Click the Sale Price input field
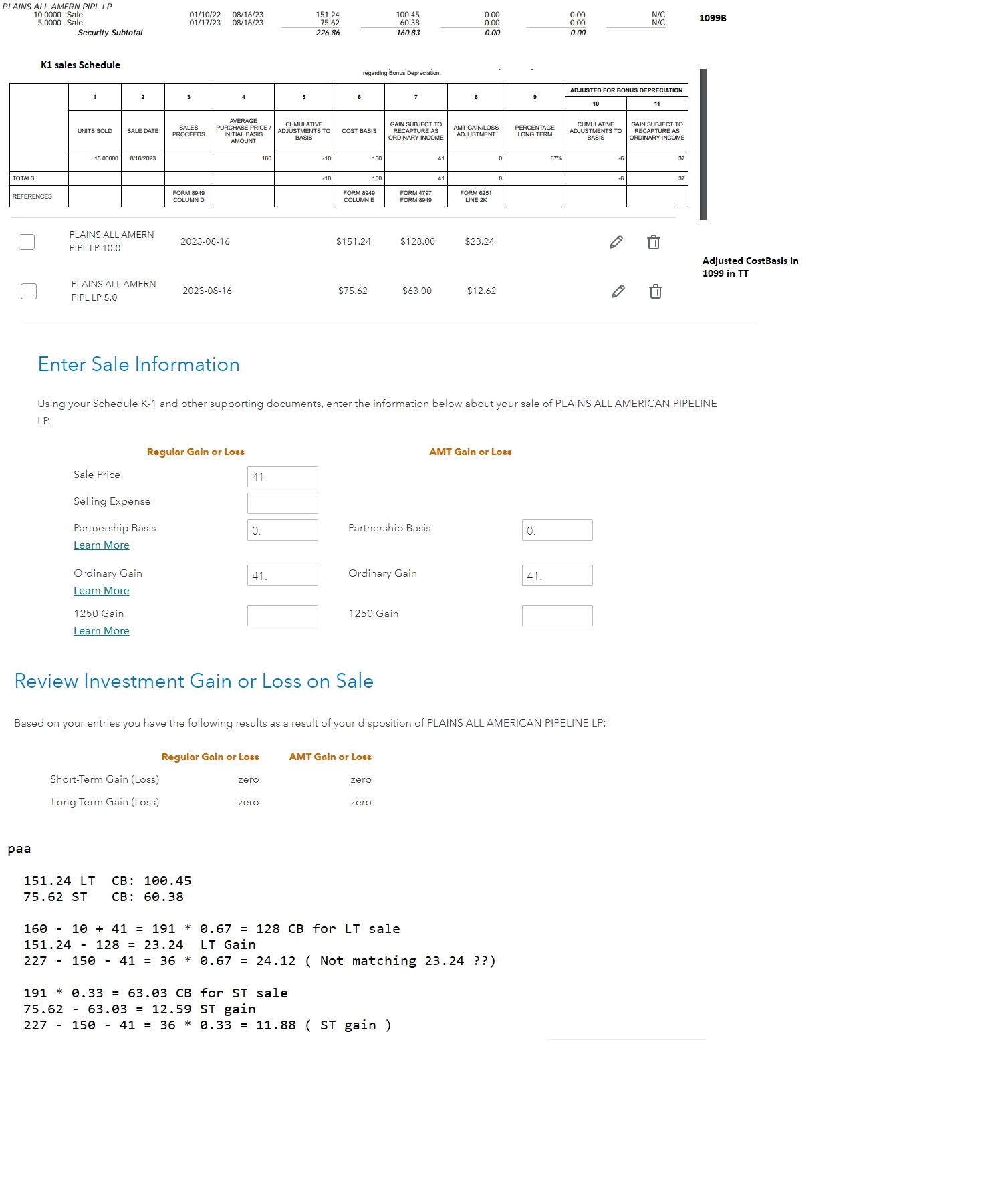 (x=283, y=477)
